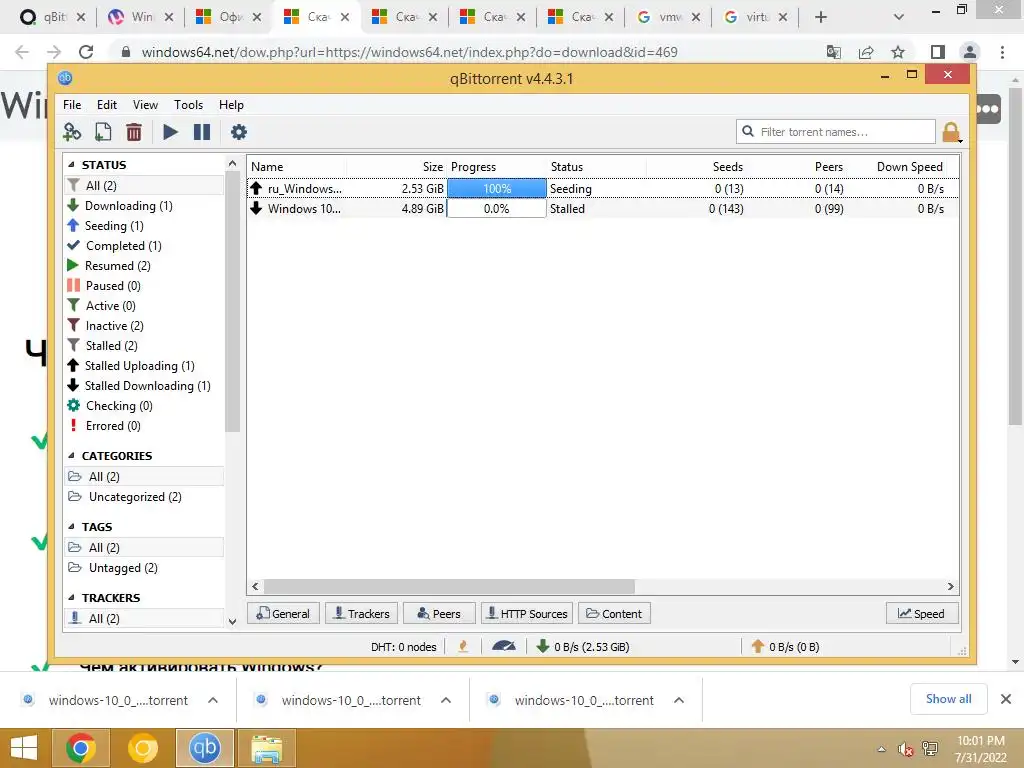The height and width of the screenshot is (768, 1024).
Task: Open the Options gear icon in toolbar
Action: coord(238,132)
